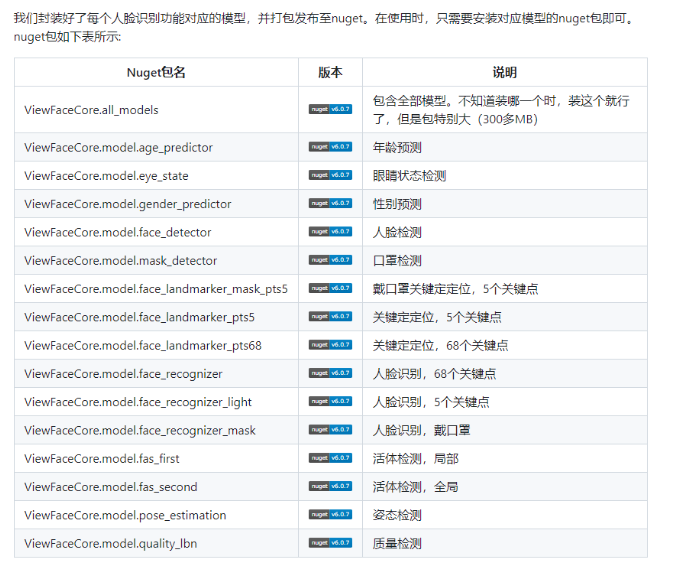Click 关键定定位，5个关键点 in the face_landmarker_pts5 row
677x576 pixels.
click(437, 317)
